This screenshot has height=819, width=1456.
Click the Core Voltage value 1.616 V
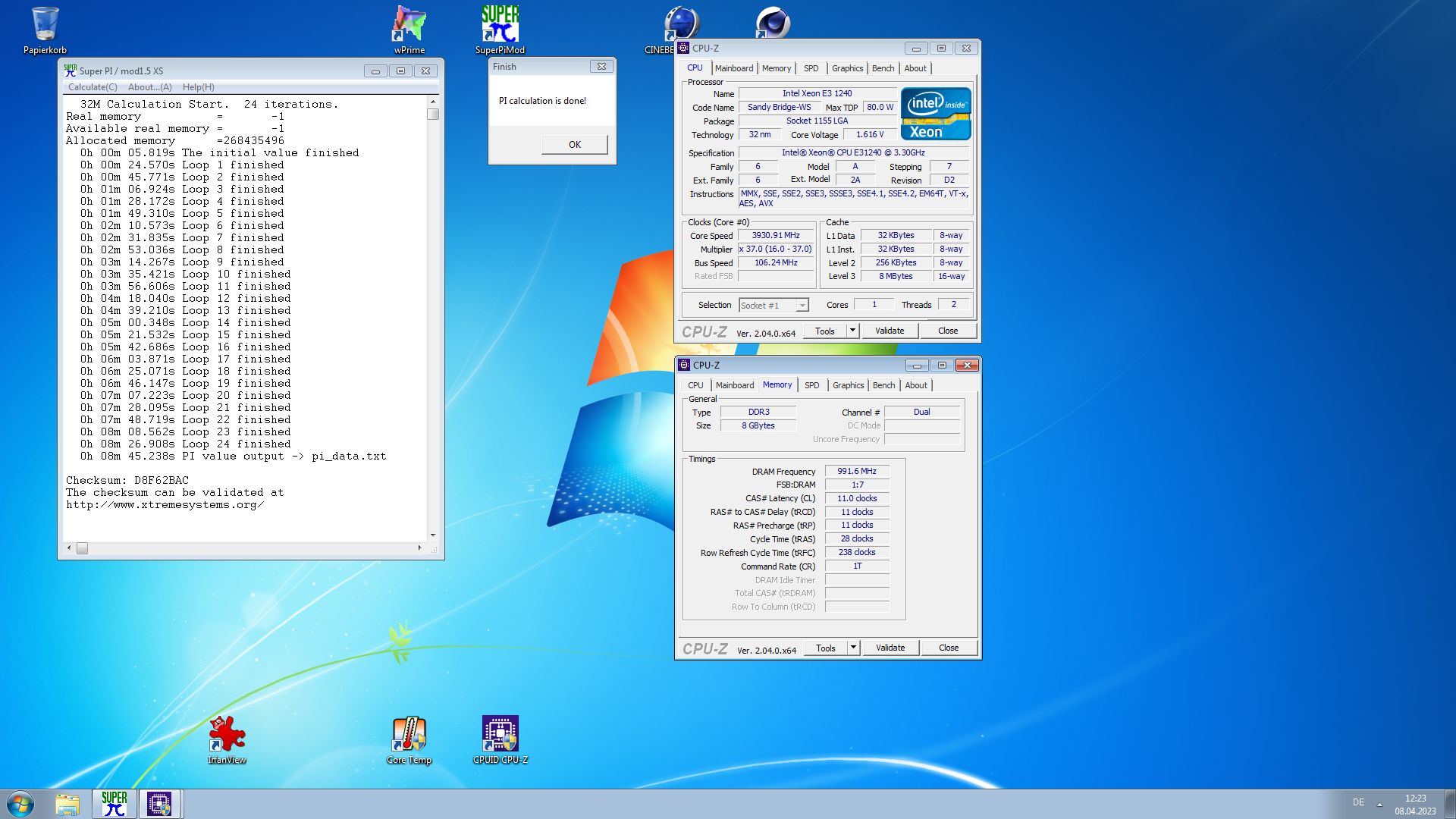(x=870, y=135)
